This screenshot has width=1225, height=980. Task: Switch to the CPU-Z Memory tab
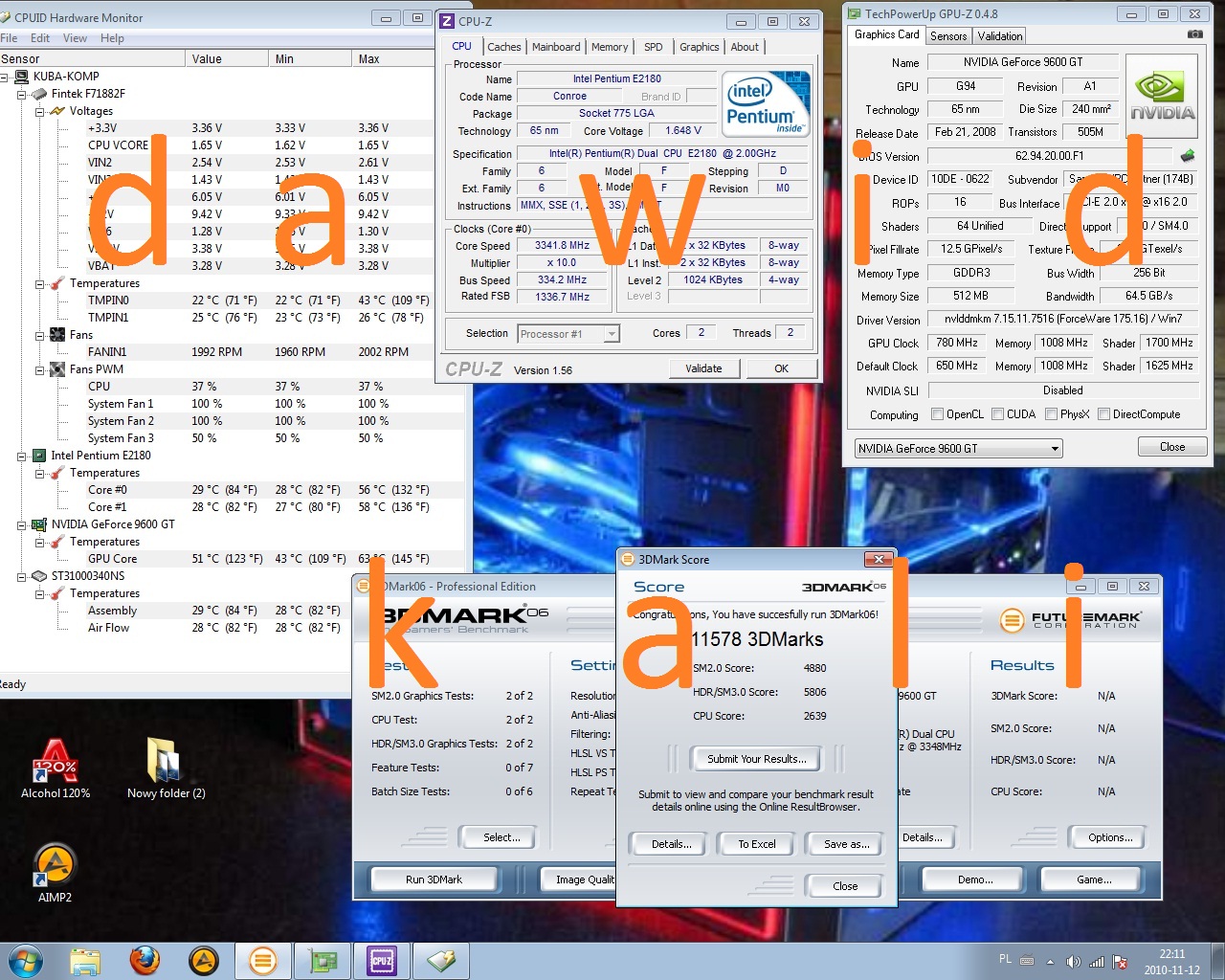point(610,47)
